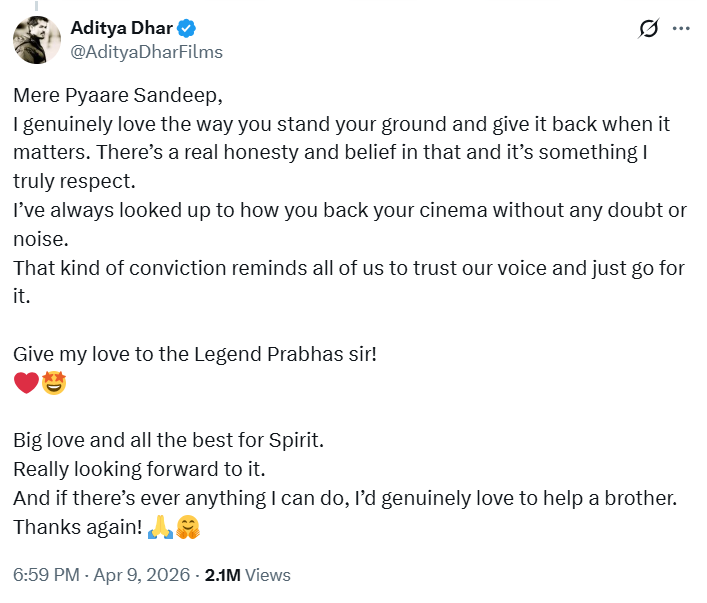
Task: Open the Grok slashed-circle icon
Action: click(x=648, y=30)
